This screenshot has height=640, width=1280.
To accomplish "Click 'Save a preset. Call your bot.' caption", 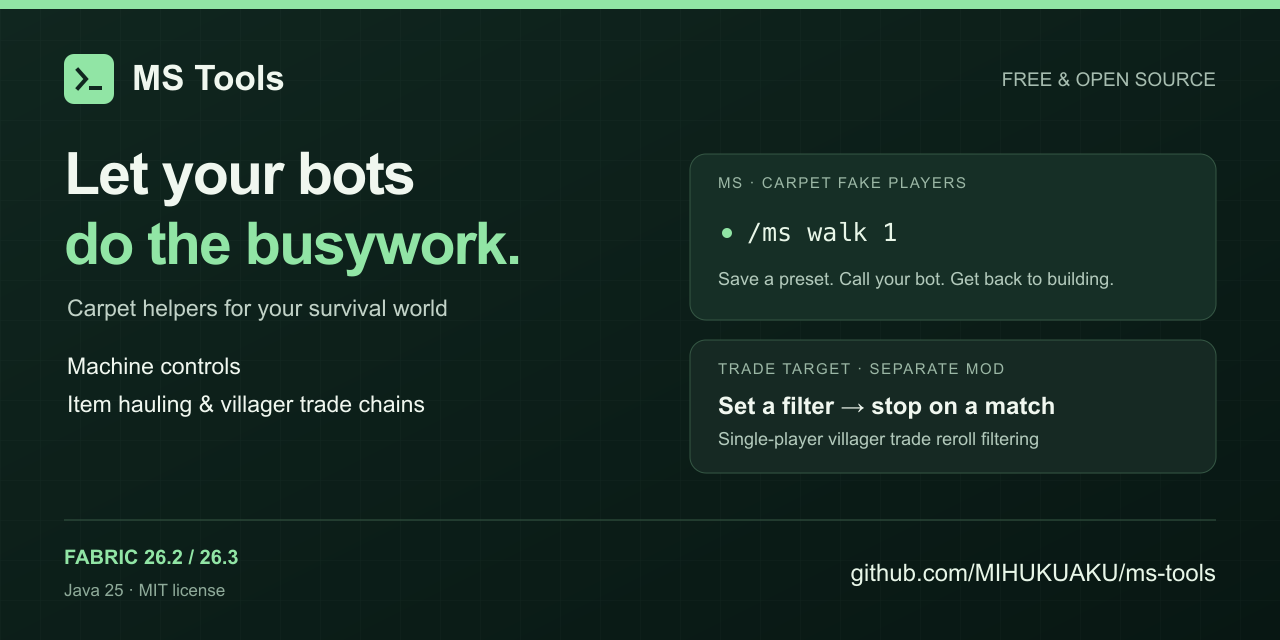I will pos(832,279).
